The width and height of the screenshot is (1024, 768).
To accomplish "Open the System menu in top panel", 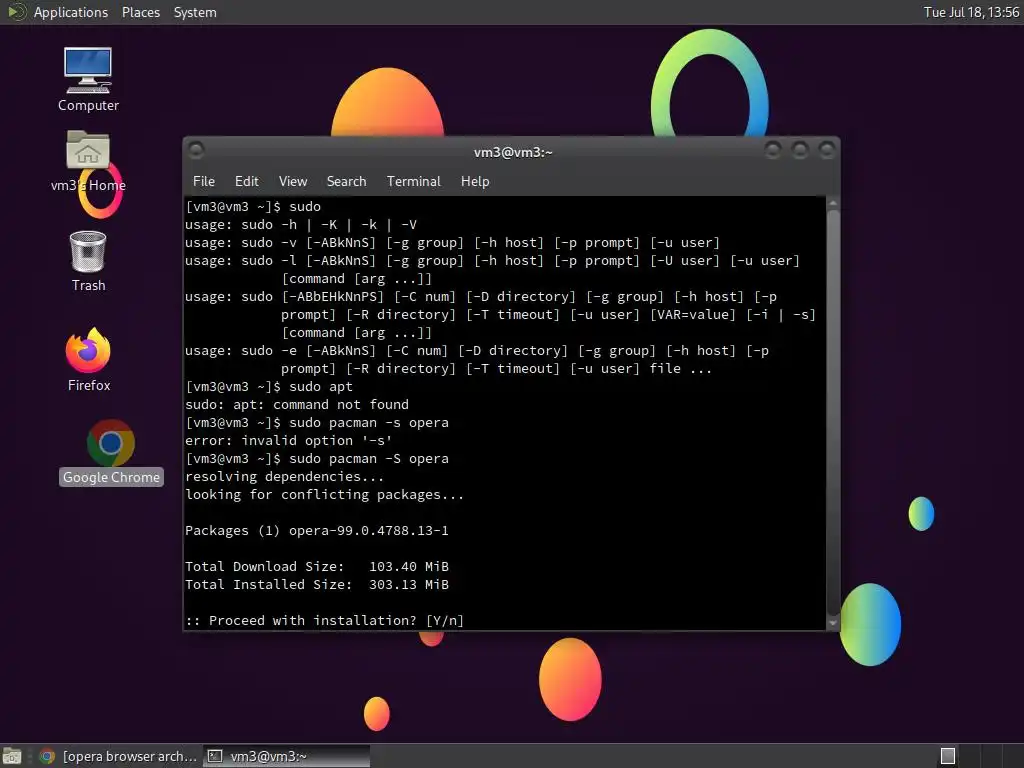I will 195,12.
